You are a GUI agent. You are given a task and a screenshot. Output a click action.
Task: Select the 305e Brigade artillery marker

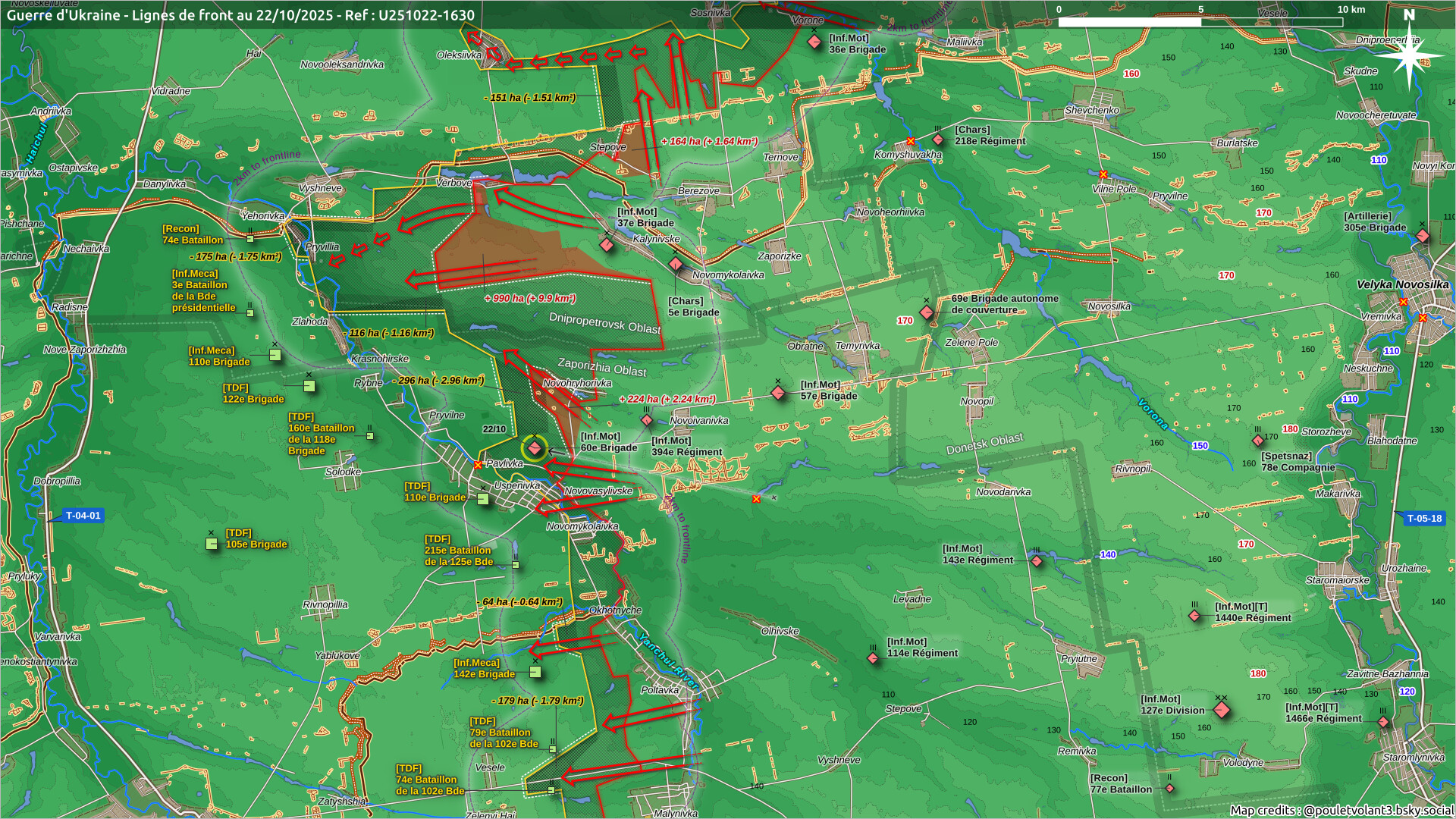[x=1423, y=237]
